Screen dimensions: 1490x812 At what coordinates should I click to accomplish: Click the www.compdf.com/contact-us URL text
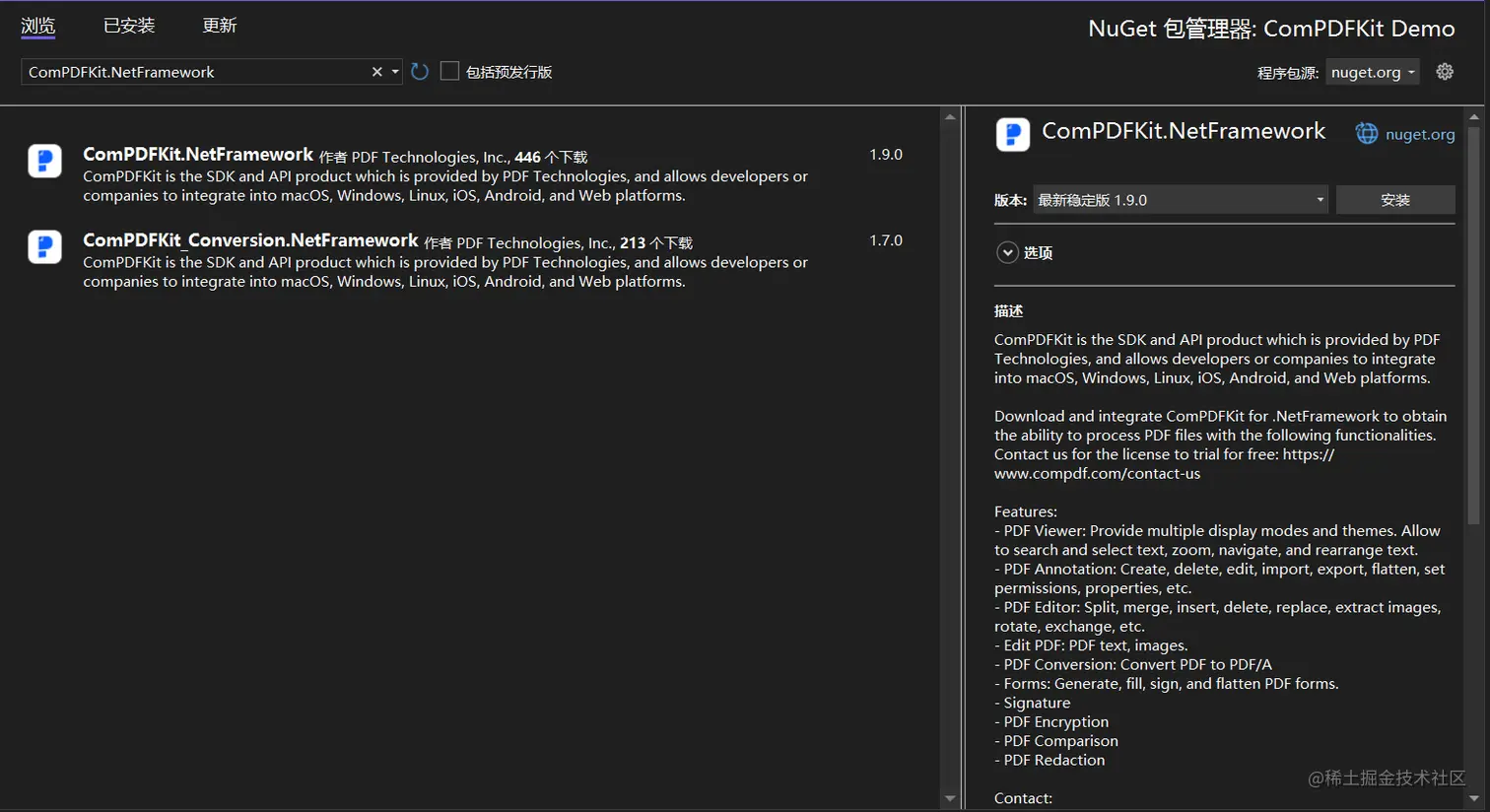point(1097,474)
